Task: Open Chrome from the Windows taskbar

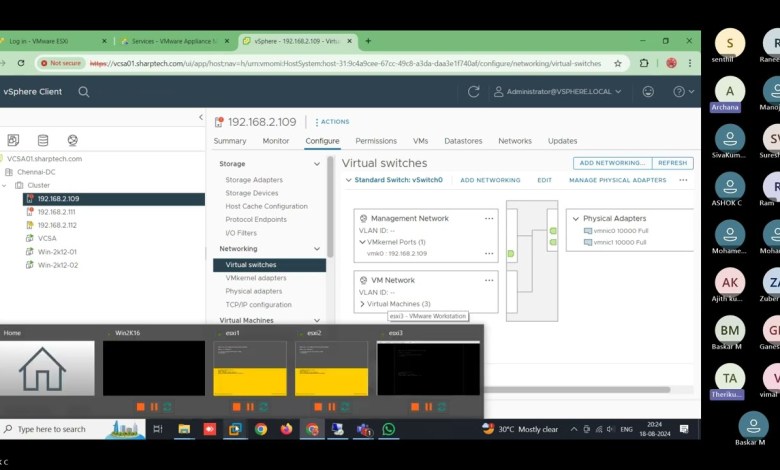Action: 261,429
